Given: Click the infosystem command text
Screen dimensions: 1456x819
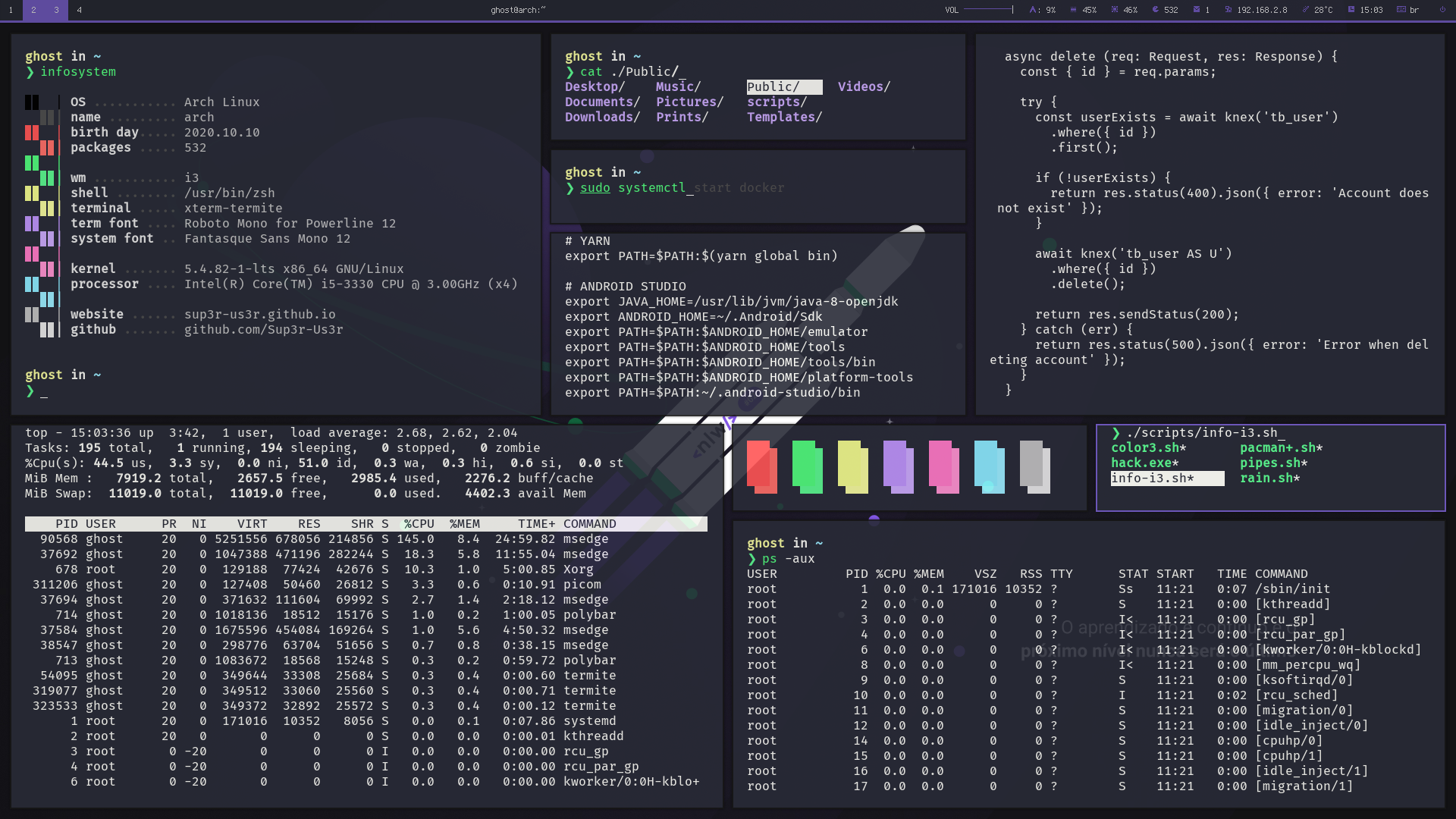Looking at the screenshot, I should coord(78,72).
